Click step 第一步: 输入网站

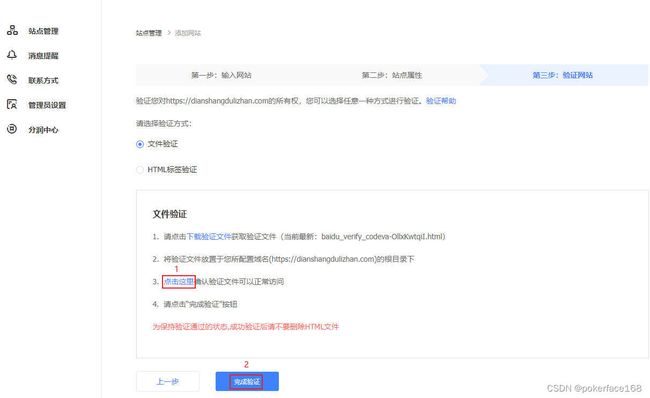point(221,75)
